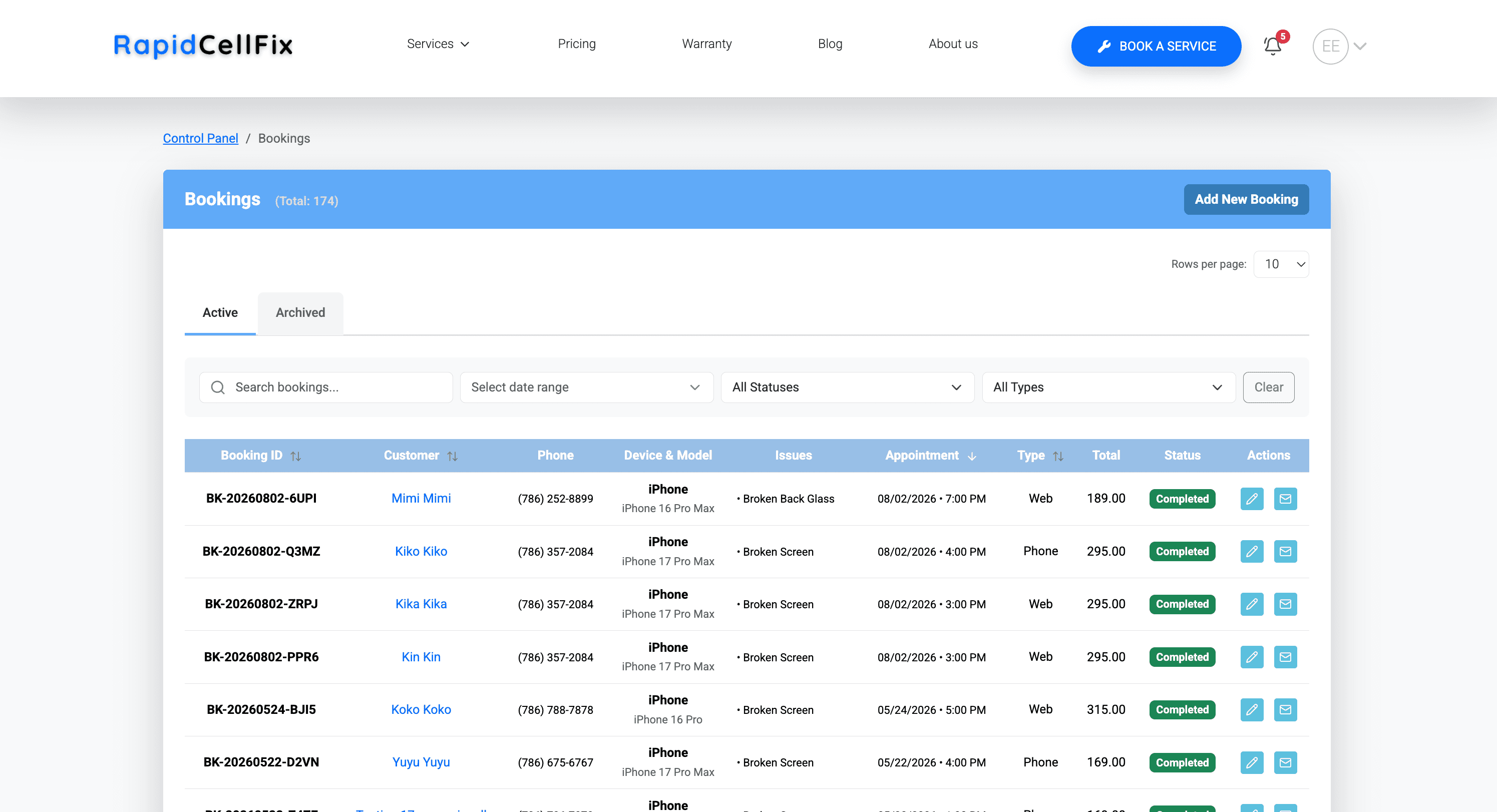This screenshot has width=1497, height=812.
Task: Open customer Kika Kika
Action: 421,604
